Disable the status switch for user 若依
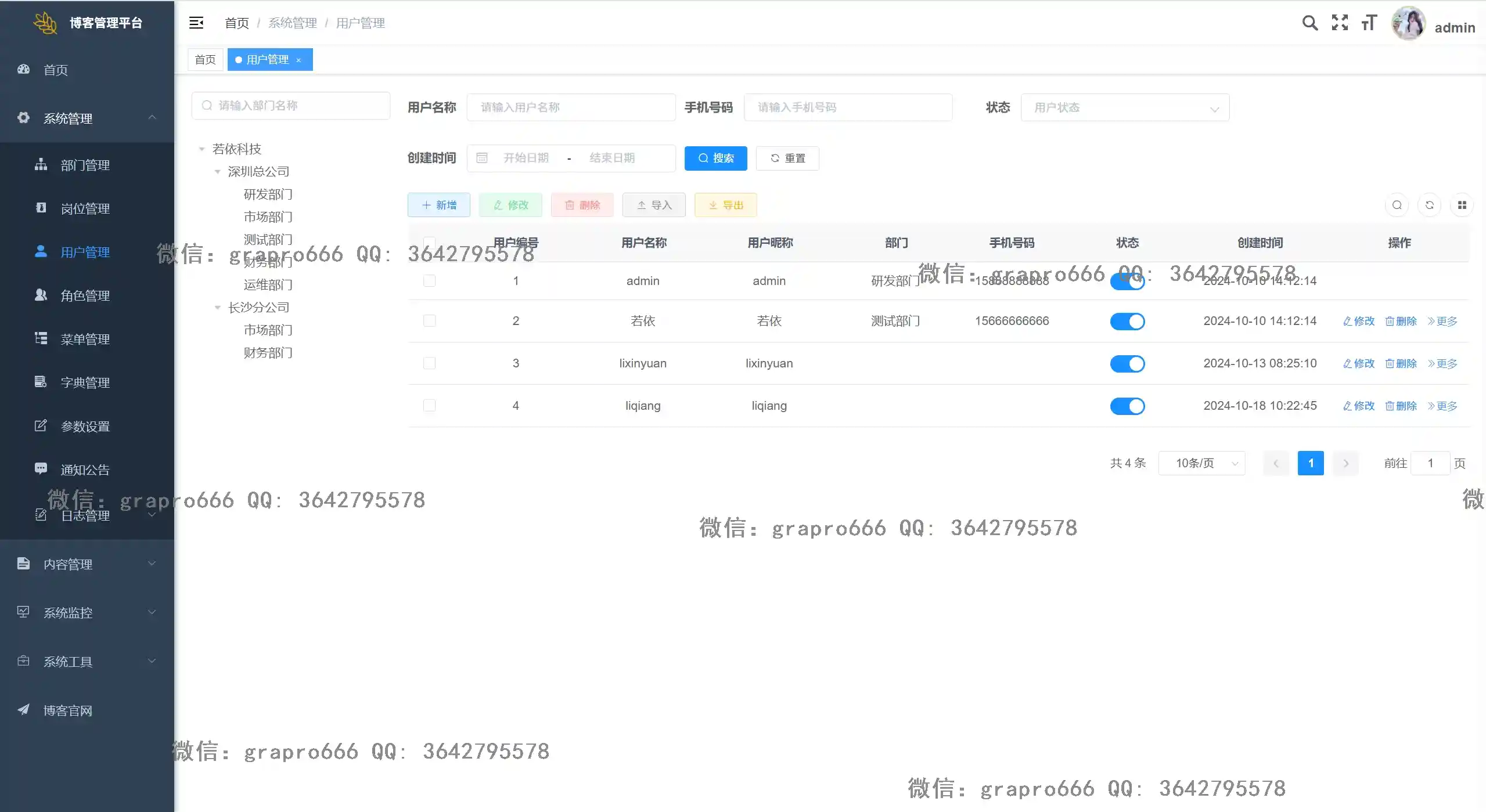 coord(1127,322)
